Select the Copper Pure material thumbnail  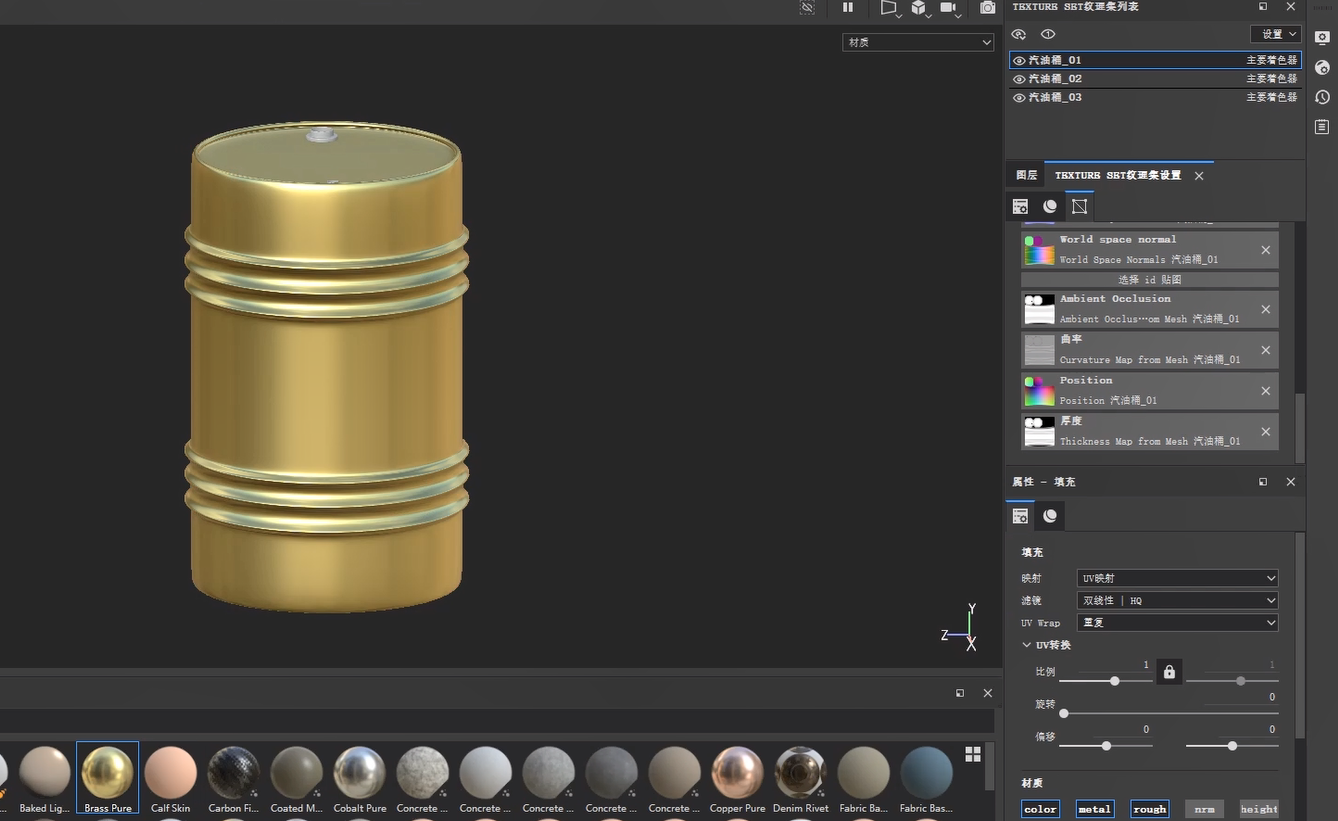(737, 772)
